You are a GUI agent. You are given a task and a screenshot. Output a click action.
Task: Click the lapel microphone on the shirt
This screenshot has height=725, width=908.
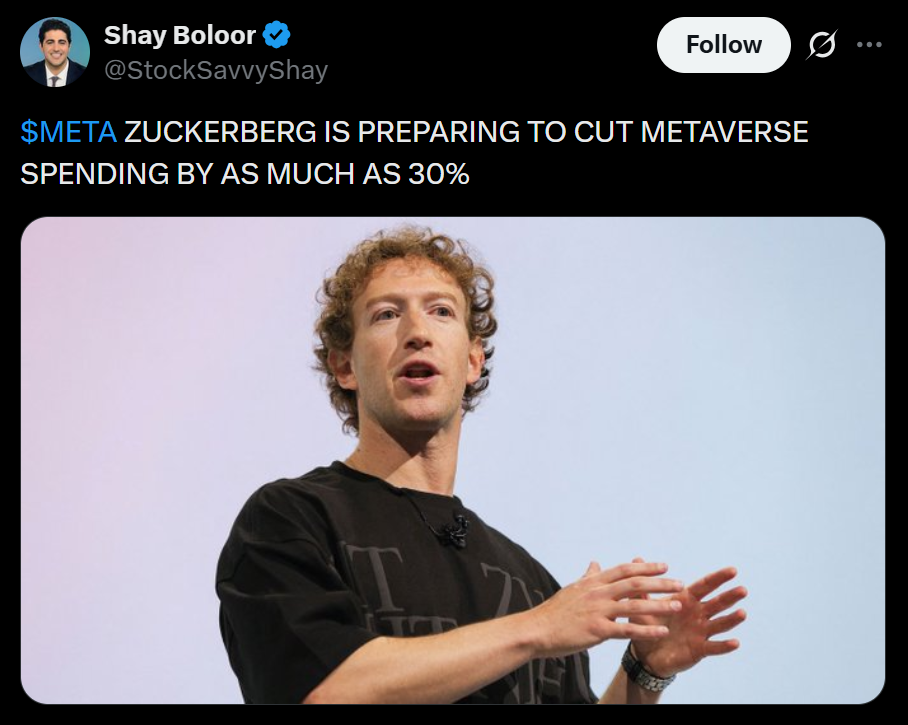(x=455, y=530)
